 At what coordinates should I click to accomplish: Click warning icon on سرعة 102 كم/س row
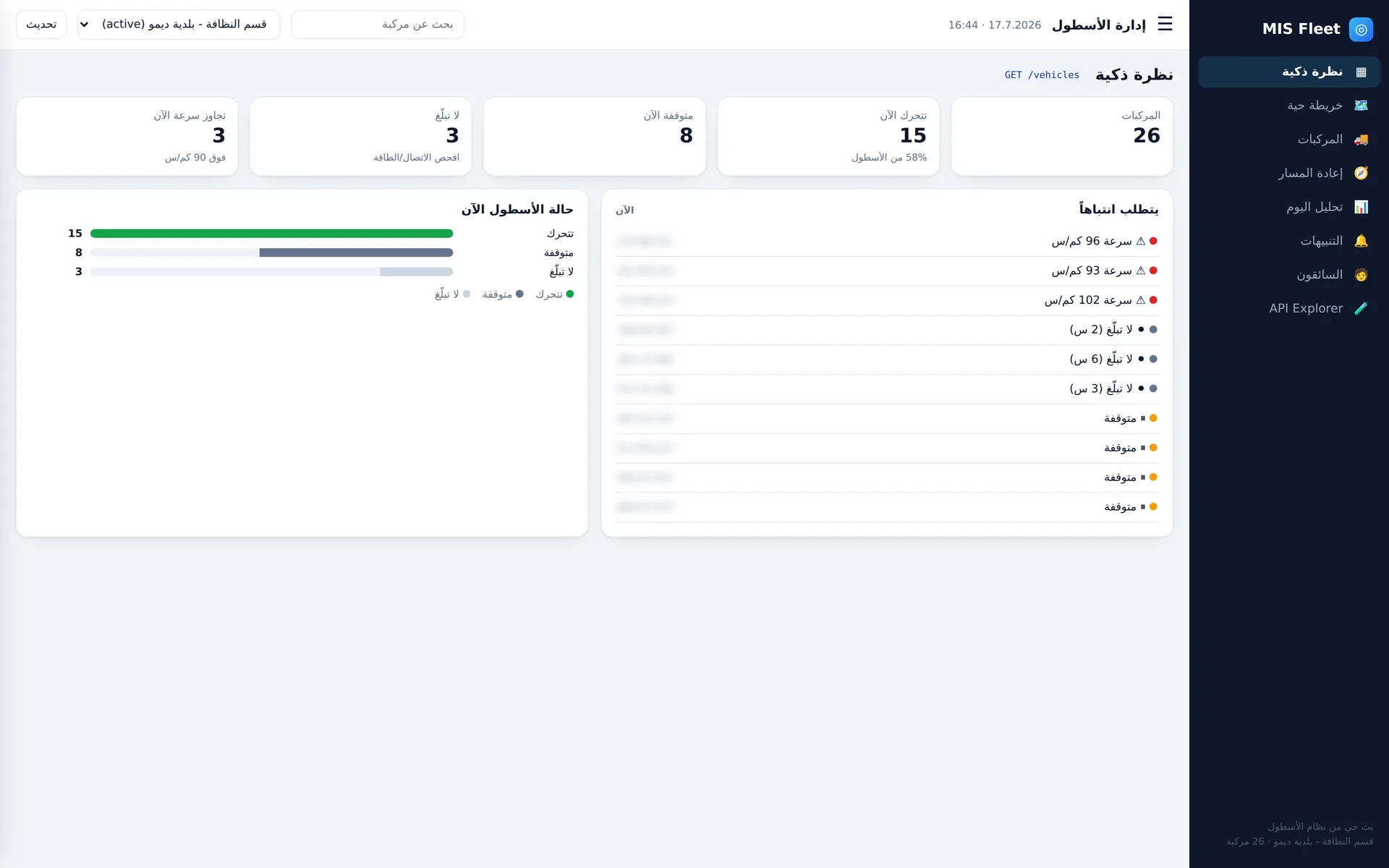coord(1141,300)
